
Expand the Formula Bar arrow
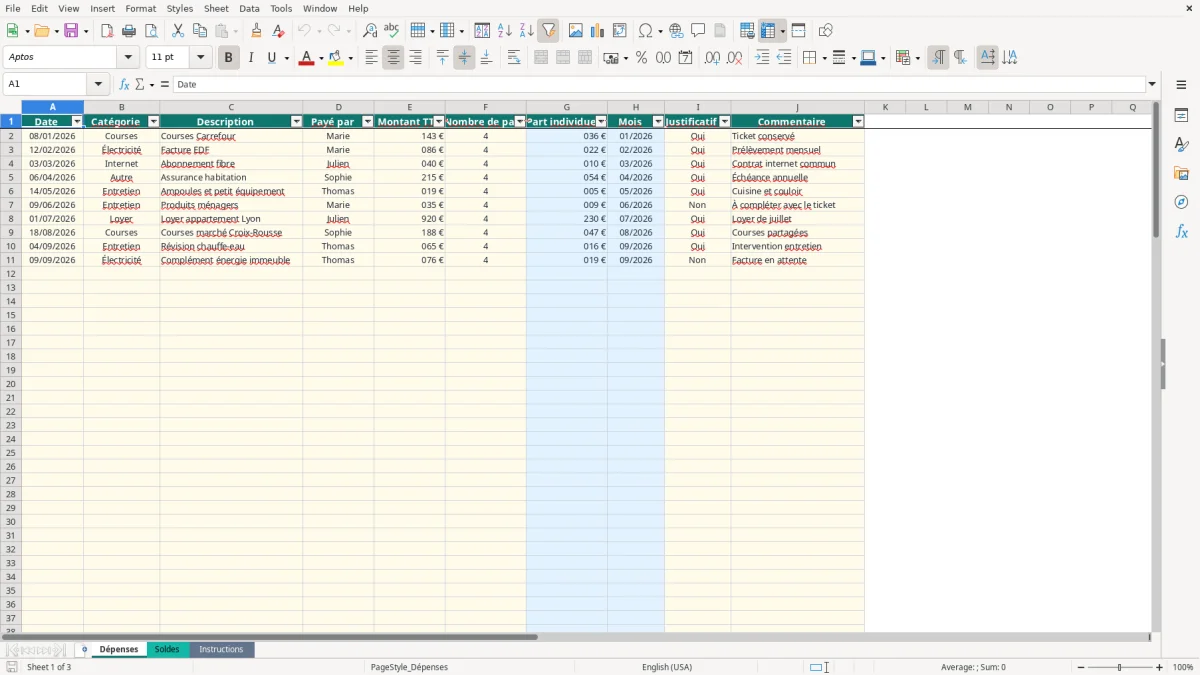tap(1152, 84)
